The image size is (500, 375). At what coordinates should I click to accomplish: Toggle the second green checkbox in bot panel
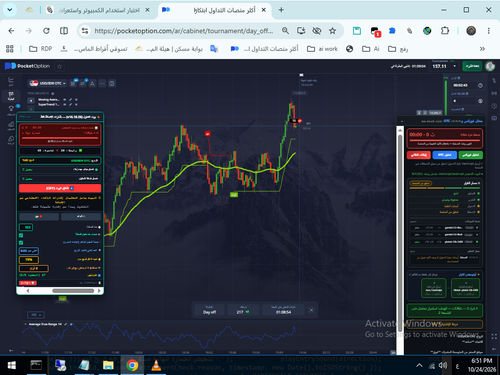tap(21, 243)
